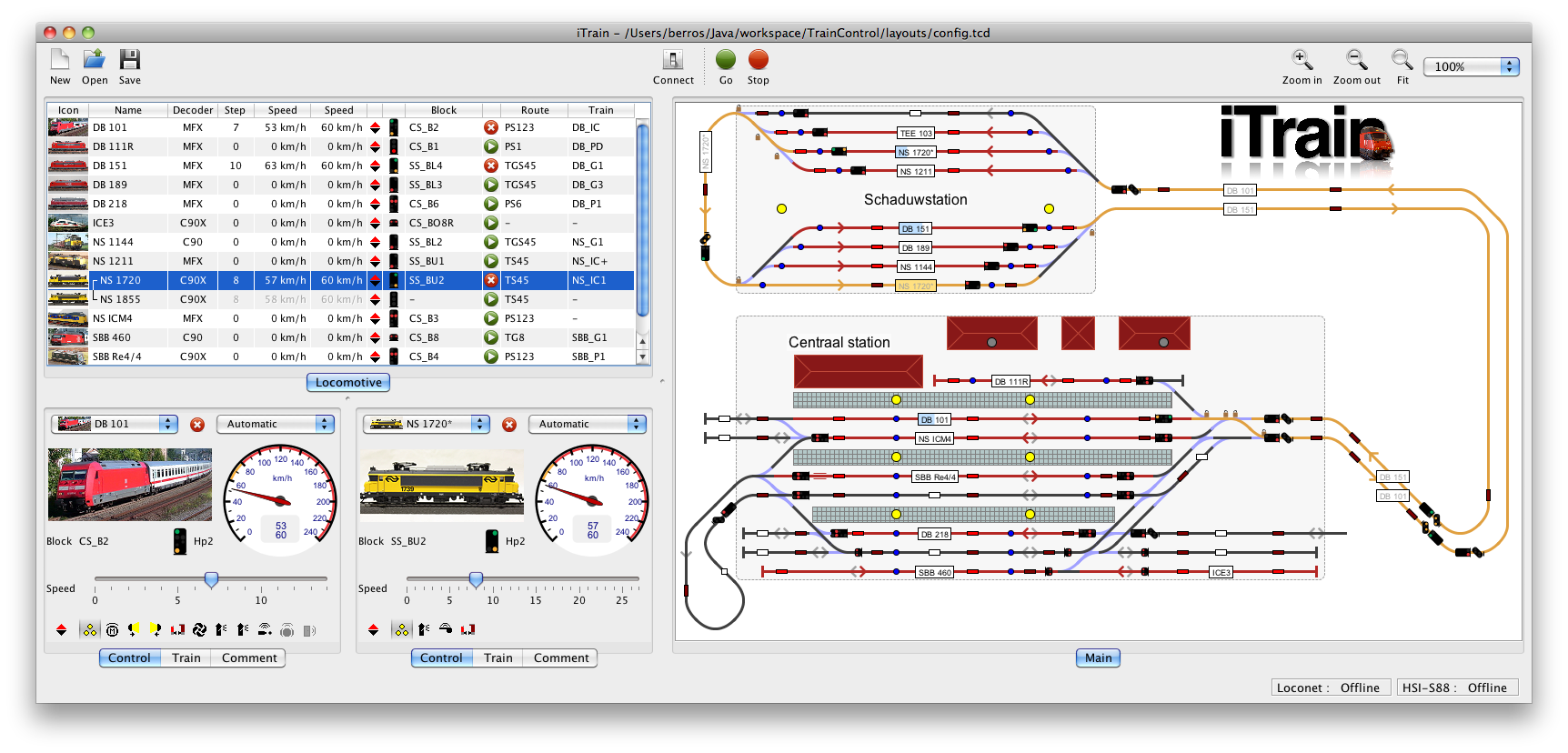1568x753 pixels.
Task: Sort the table by the Decoder column header
Action: 193,110
